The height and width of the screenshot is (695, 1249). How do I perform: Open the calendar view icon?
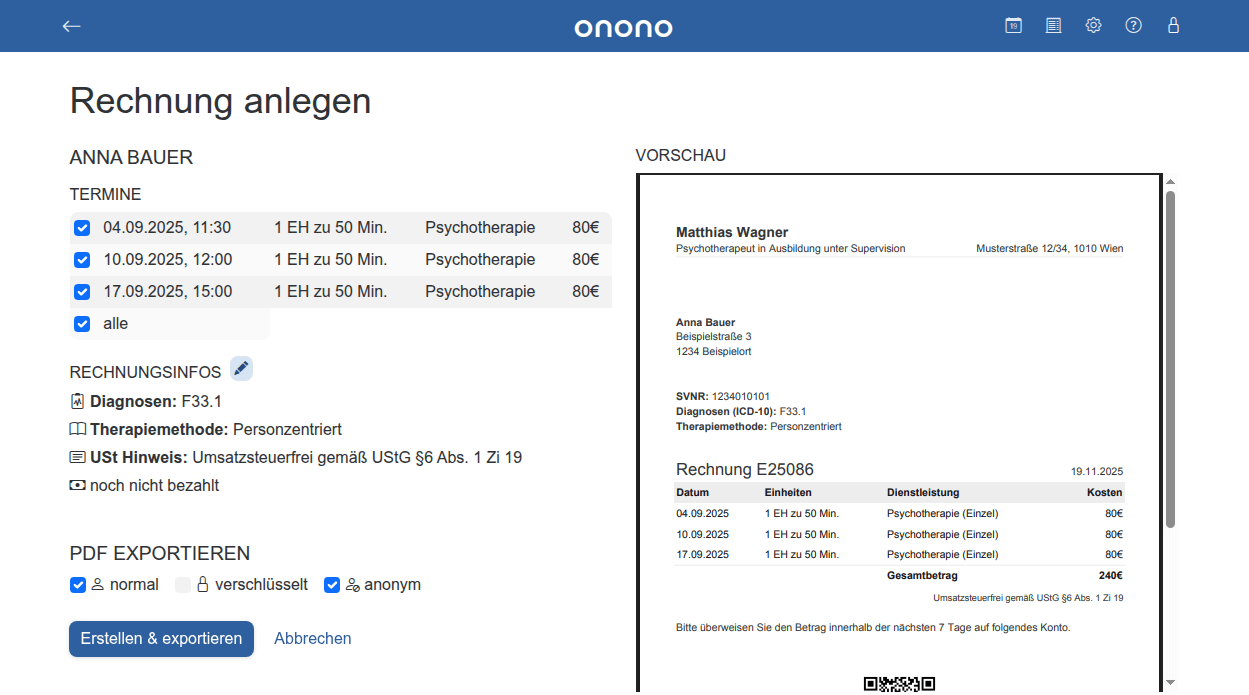click(1013, 25)
